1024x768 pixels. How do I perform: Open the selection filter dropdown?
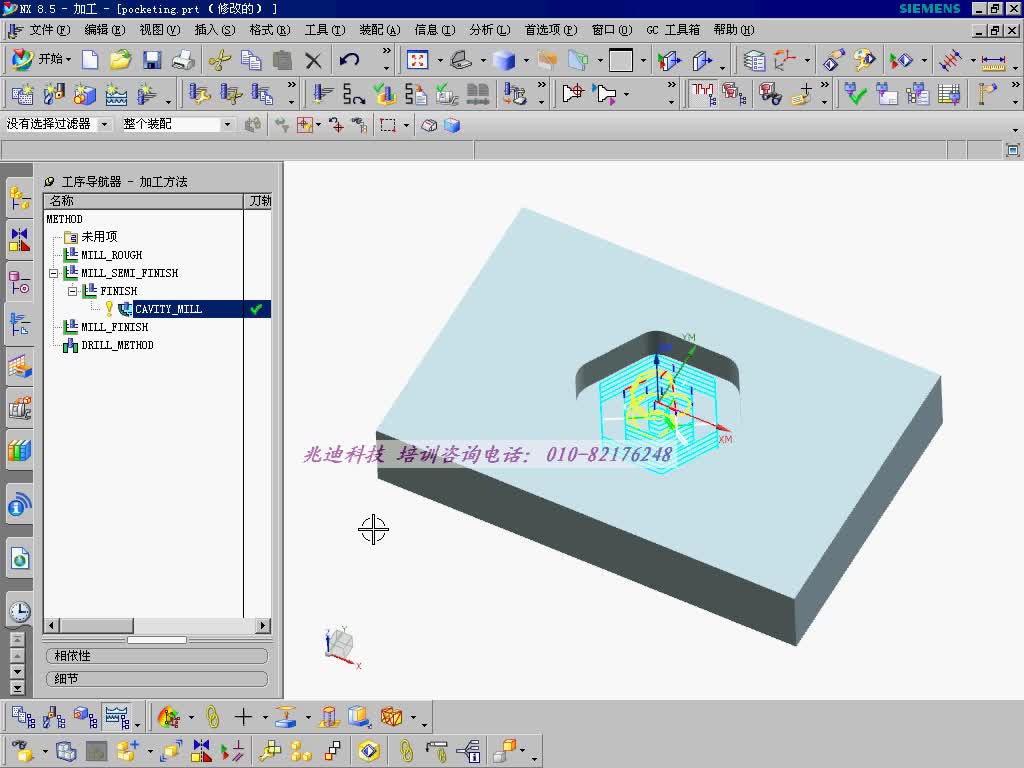click(104, 124)
